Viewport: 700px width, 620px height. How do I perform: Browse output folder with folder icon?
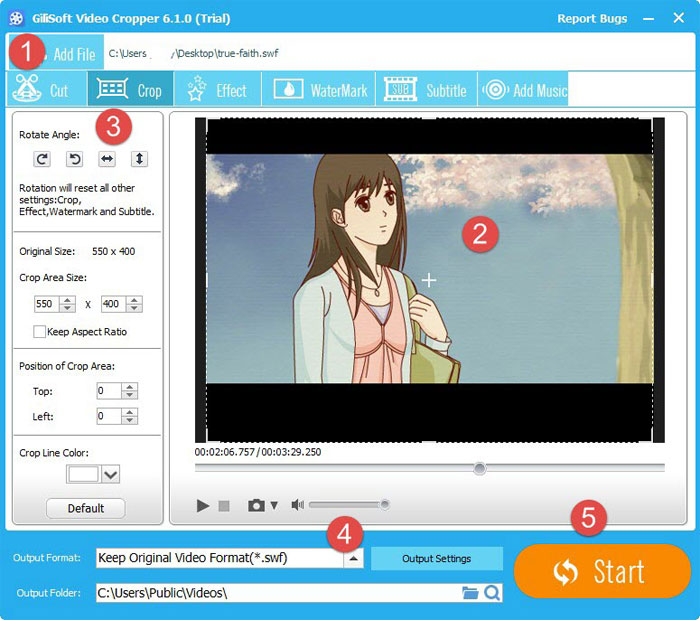pyautogui.click(x=470, y=593)
